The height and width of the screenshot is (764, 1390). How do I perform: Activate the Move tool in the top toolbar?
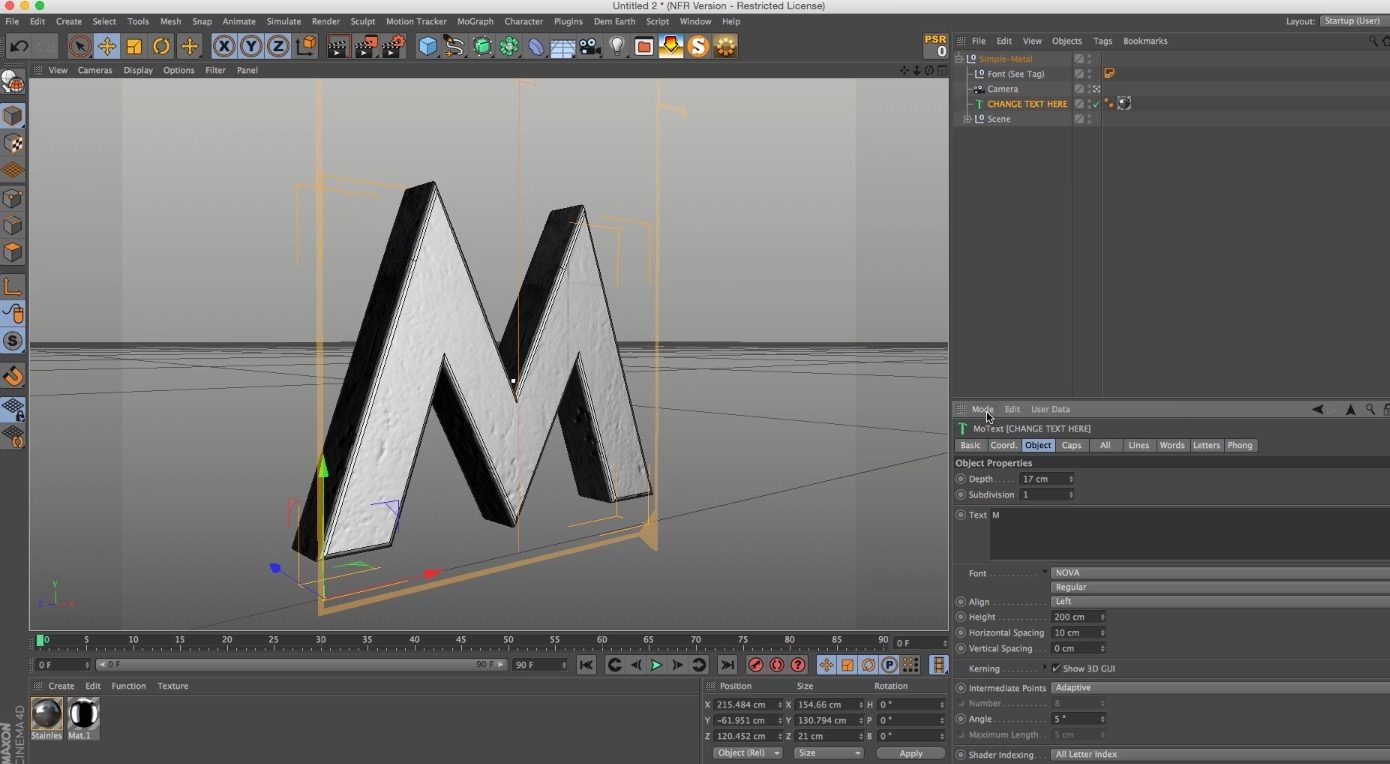pos(107,46)
